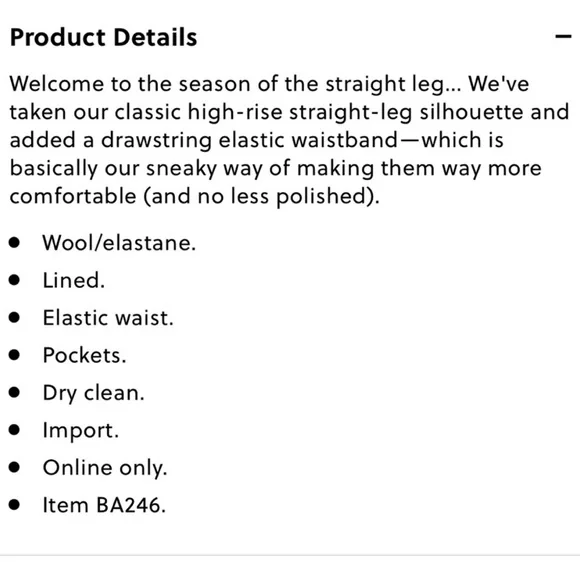Click the Item BA246 product code
Image resolution: width=580 pixels, height=580 pixels.
pos(104,505)
